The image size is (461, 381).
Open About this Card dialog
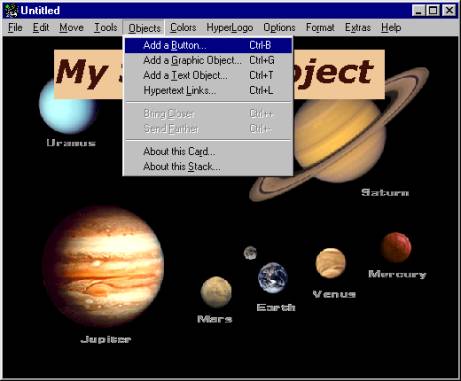(208, 151)
